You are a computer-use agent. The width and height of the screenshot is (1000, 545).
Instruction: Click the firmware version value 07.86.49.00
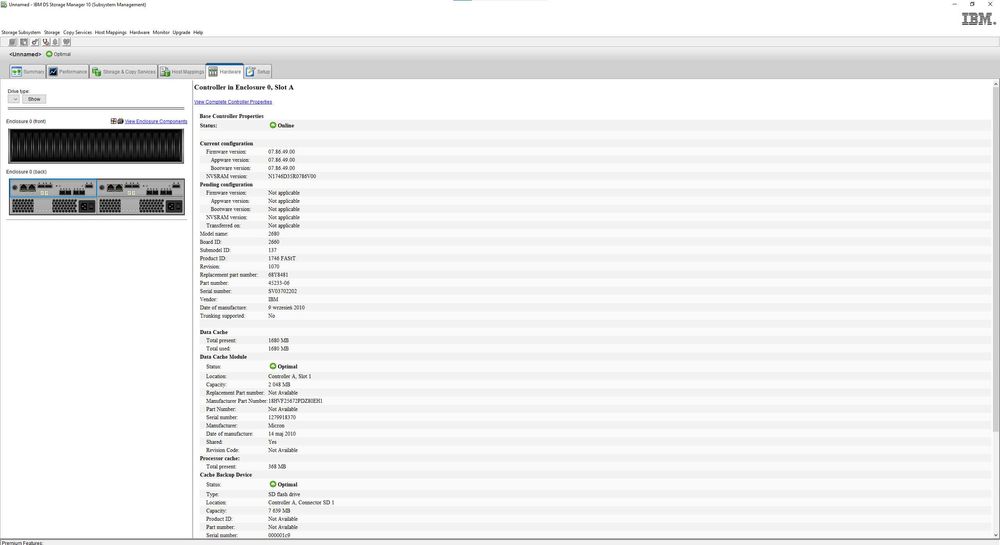tap(281, 152)
